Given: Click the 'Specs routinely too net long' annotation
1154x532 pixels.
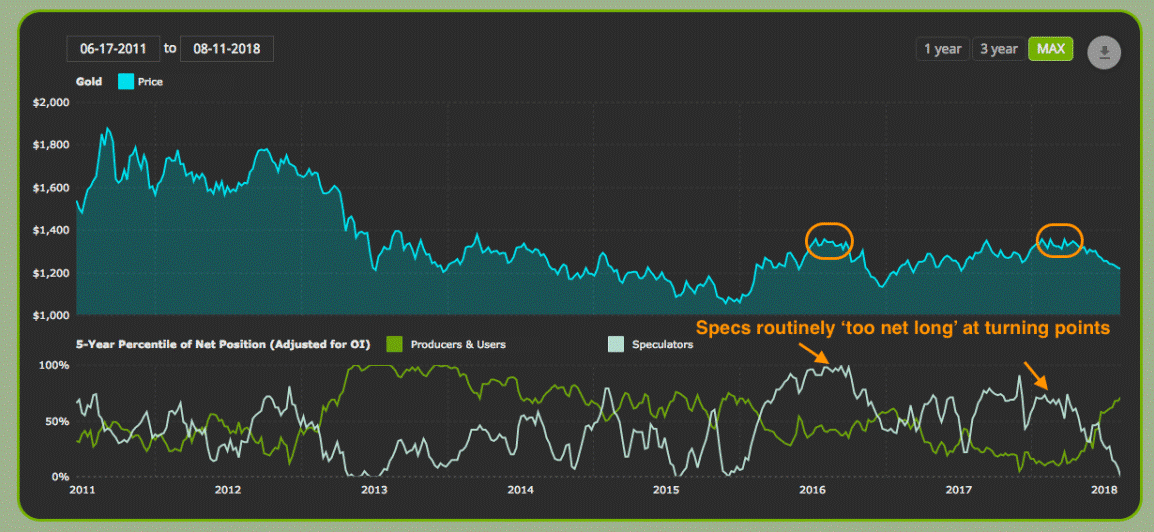Looking at the screenshot, I should tap(902, 328).
